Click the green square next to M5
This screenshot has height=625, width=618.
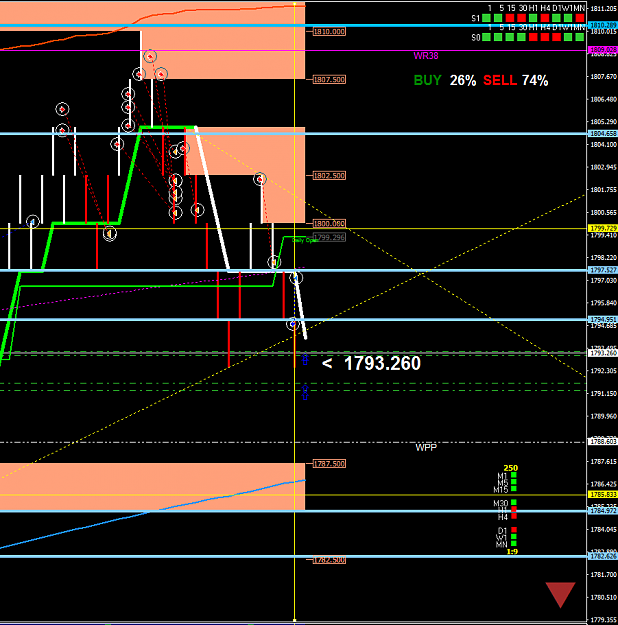coord(514,482)
